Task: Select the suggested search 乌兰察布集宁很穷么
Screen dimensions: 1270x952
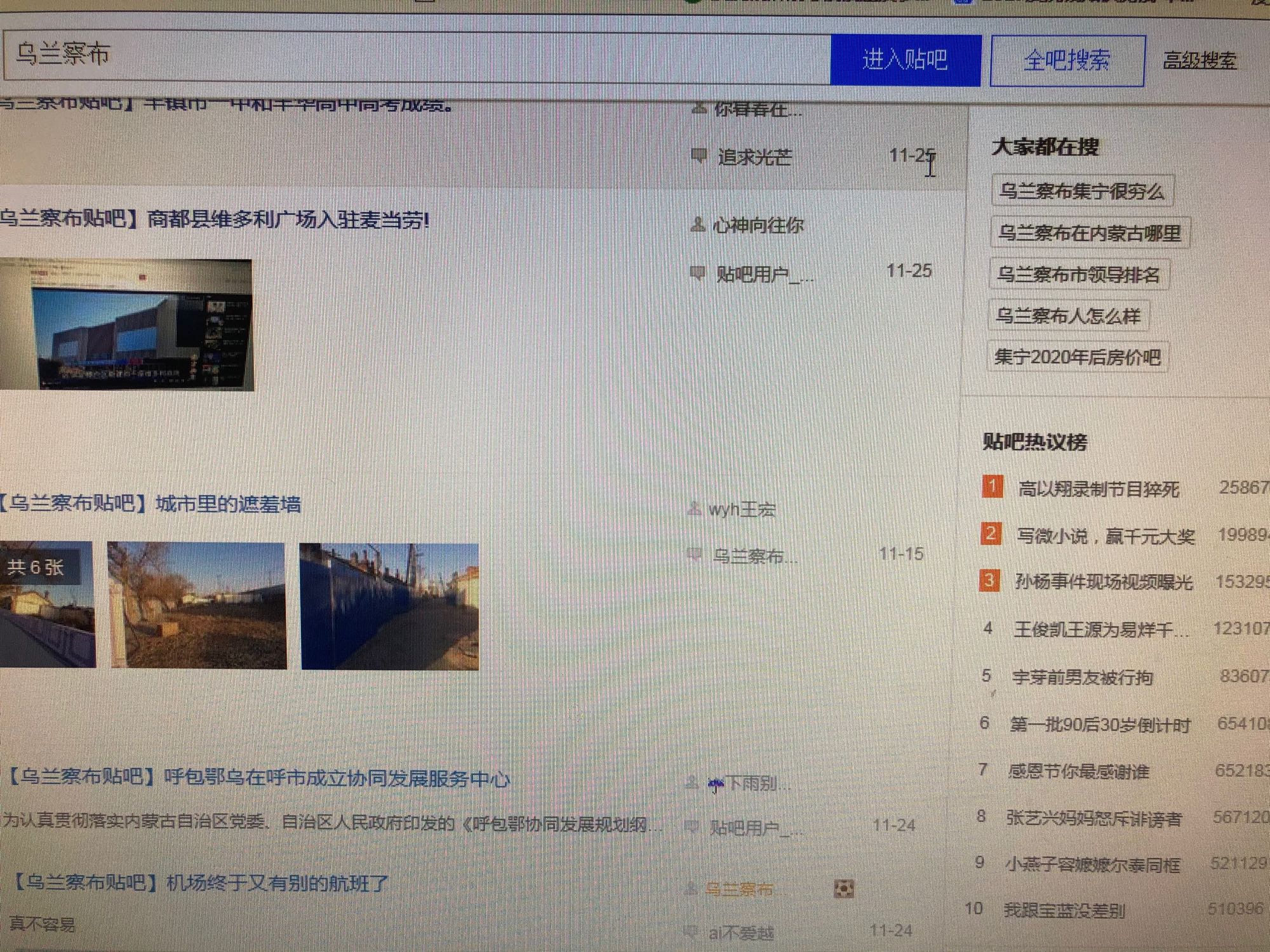Action: (x=1081, y=191)
